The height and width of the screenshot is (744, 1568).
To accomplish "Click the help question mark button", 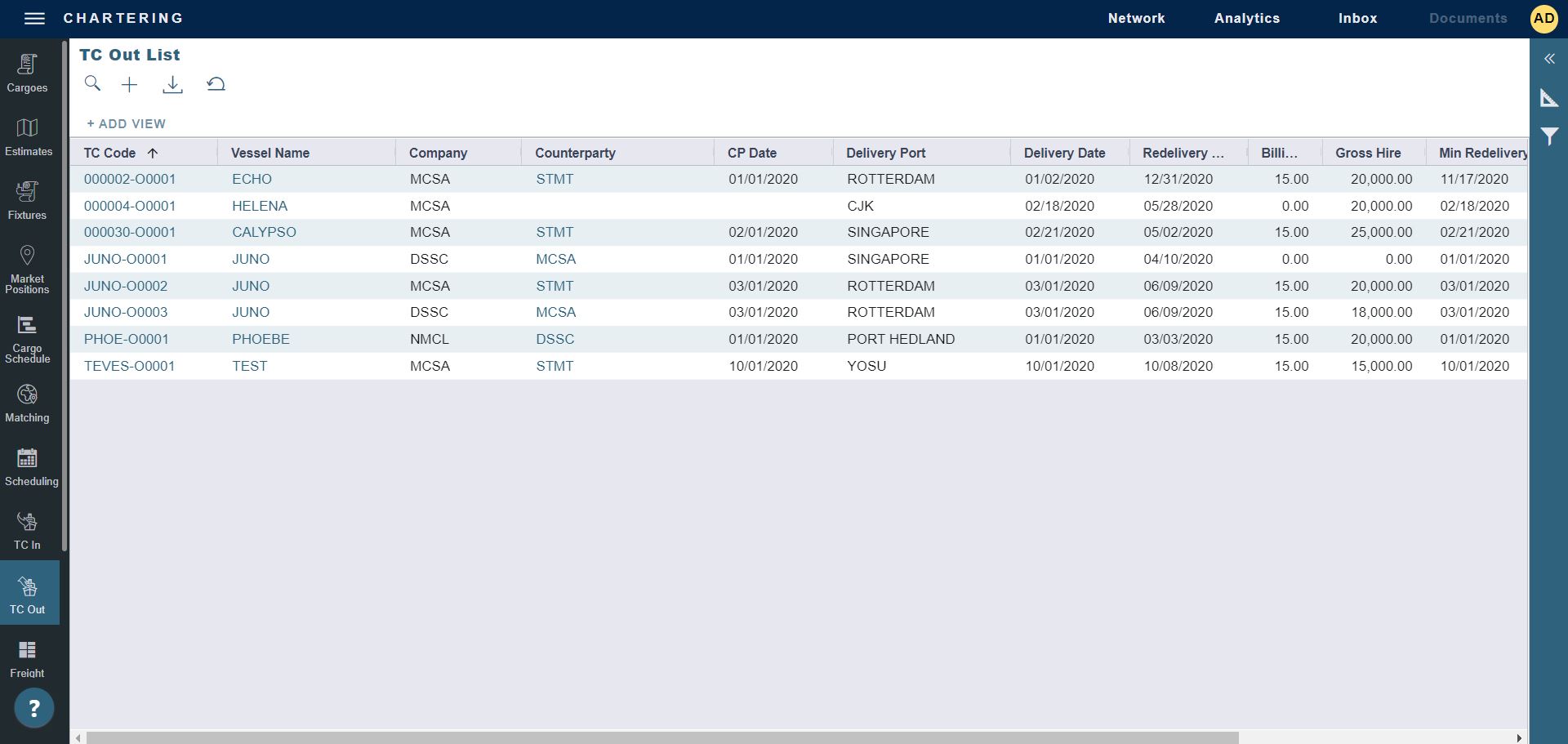I will (x=33, y=708).
